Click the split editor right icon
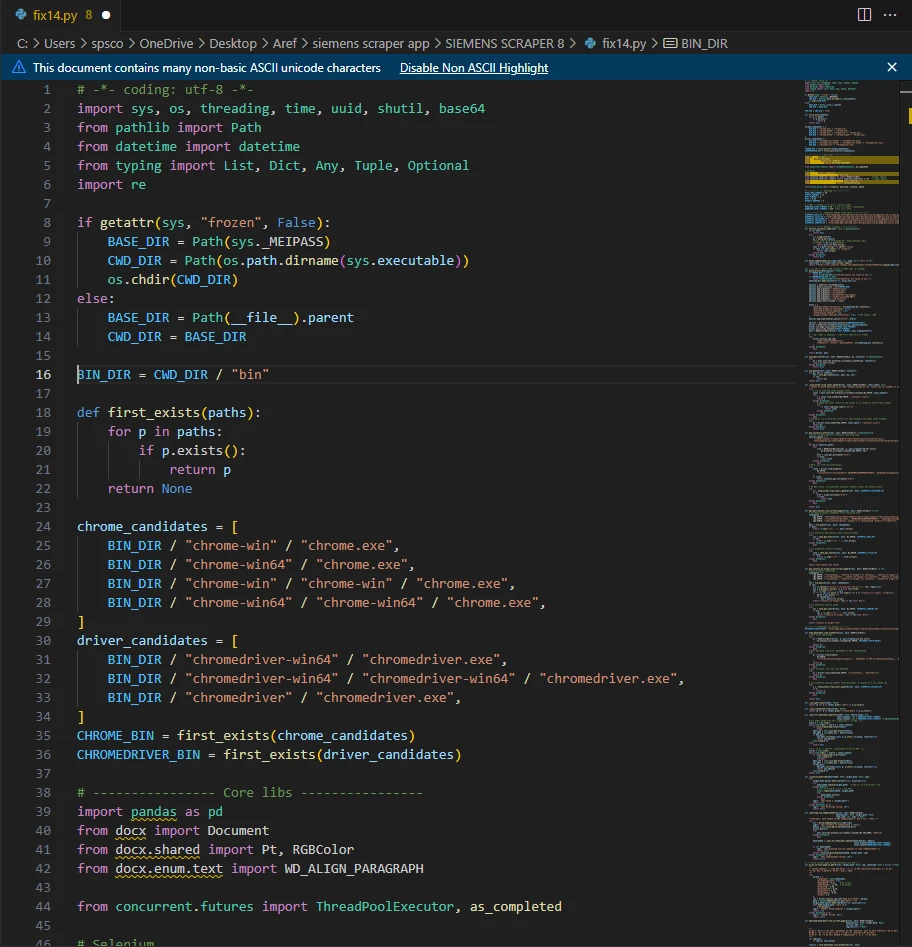Image resolution: width=912 pixels, height=947 pixels. click(x=864, y=15)
